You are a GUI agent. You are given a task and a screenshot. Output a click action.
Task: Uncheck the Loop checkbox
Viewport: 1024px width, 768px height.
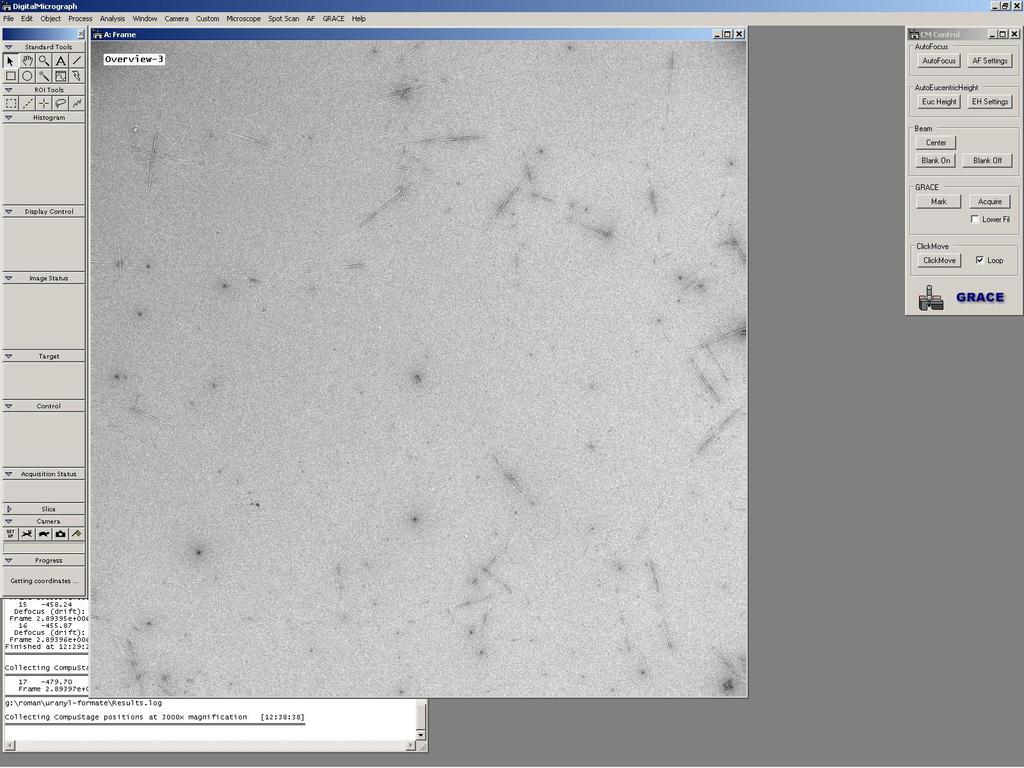[980, 260]
